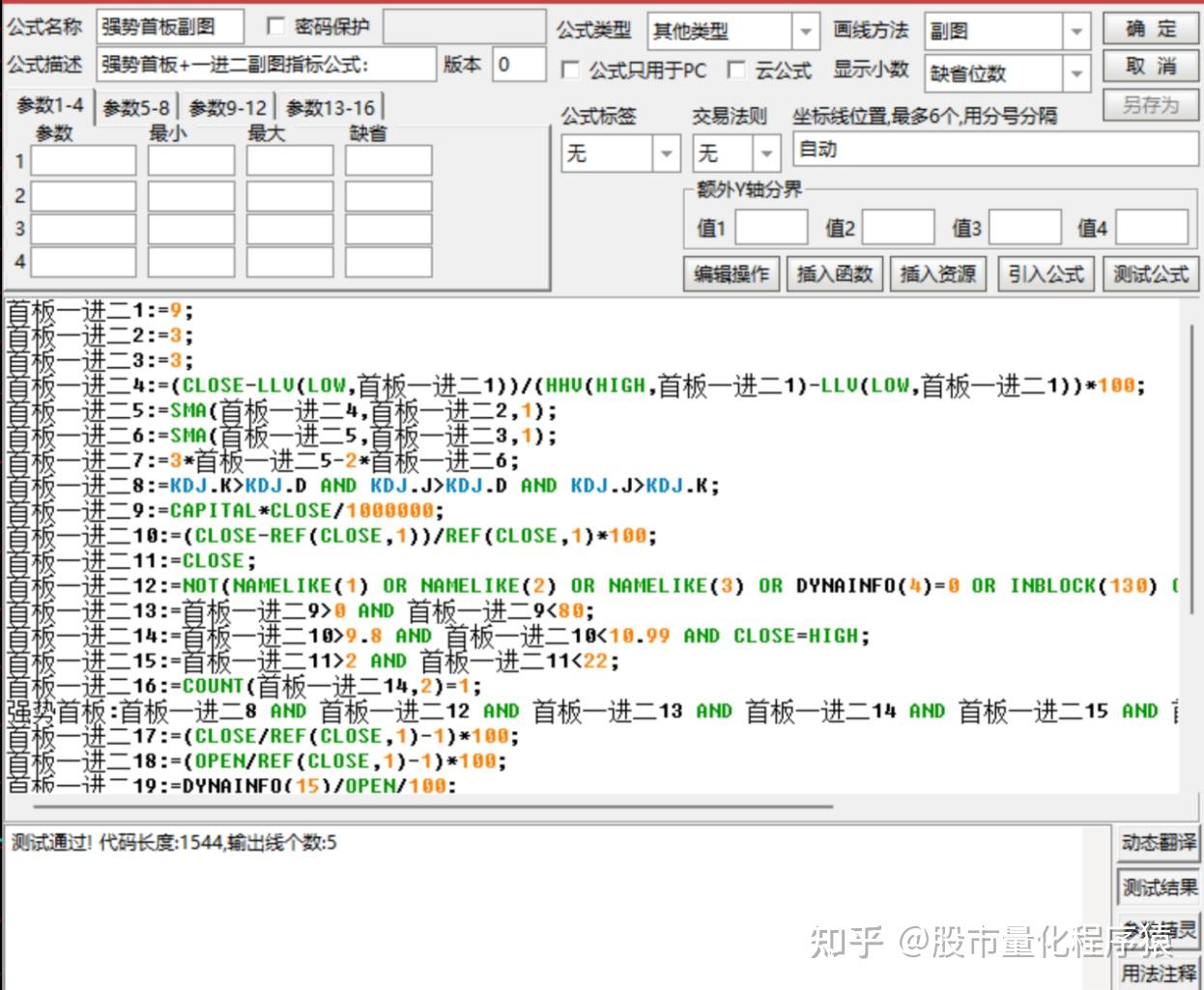Enable the 公式只用于PC checkbox
Image resolution: width=1204 pixels, height=990 pixels.
click(x=570, y=70)
